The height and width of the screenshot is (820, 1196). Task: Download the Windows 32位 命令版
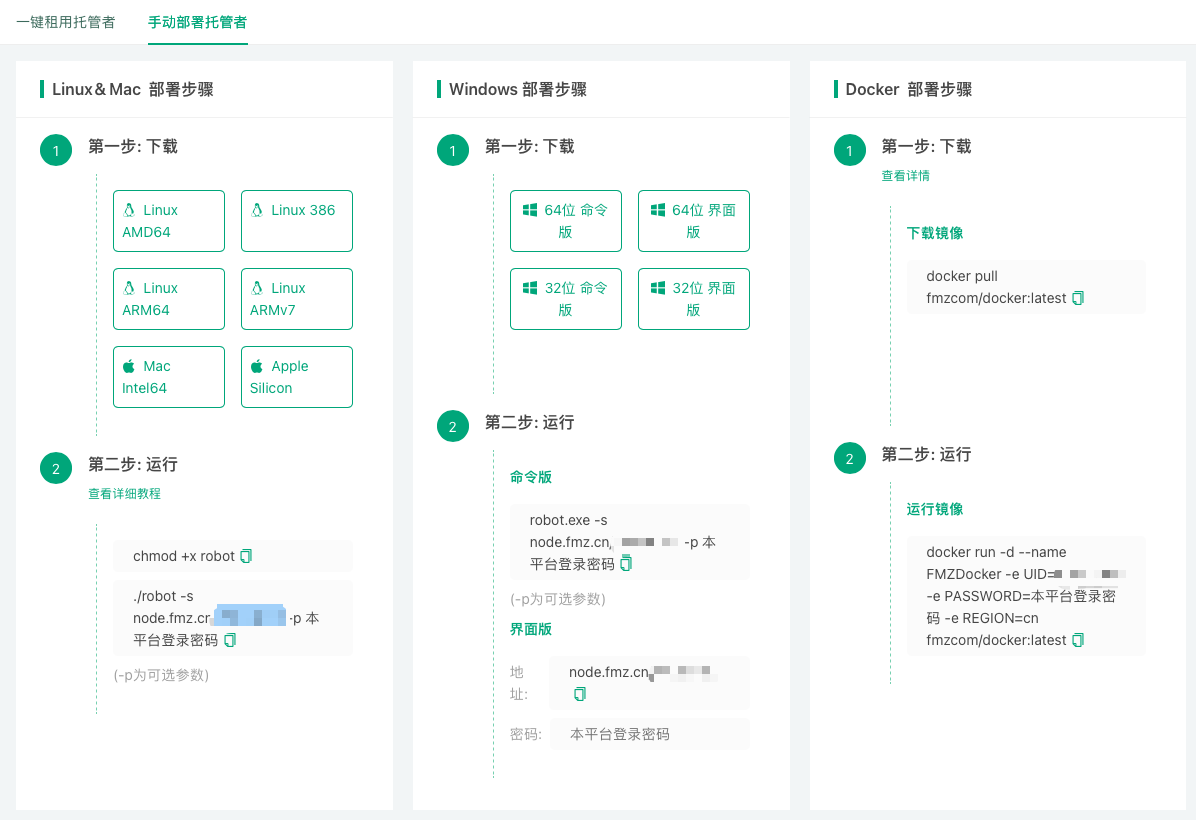(566, 298)
